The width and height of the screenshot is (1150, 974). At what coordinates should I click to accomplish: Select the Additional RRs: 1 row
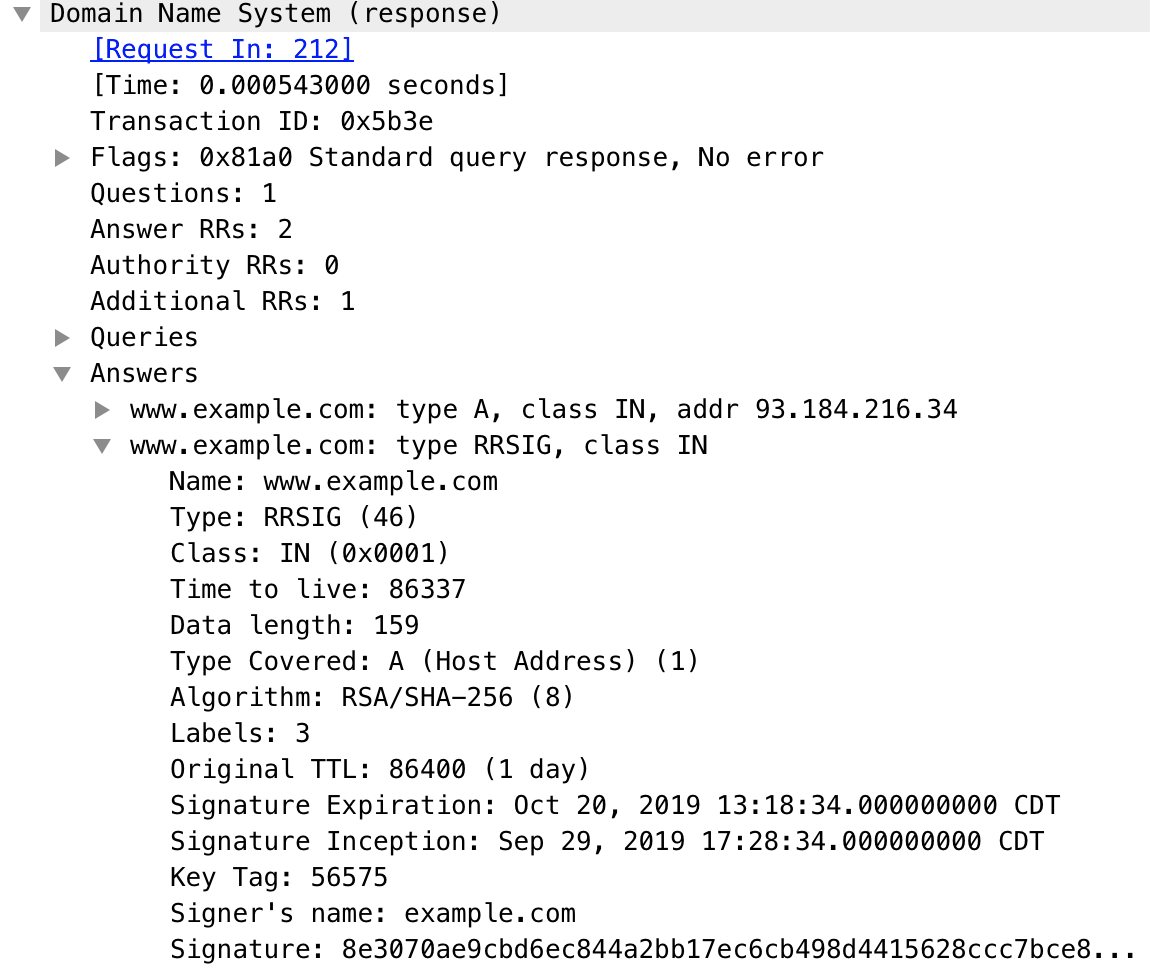(x=223, y=301)
